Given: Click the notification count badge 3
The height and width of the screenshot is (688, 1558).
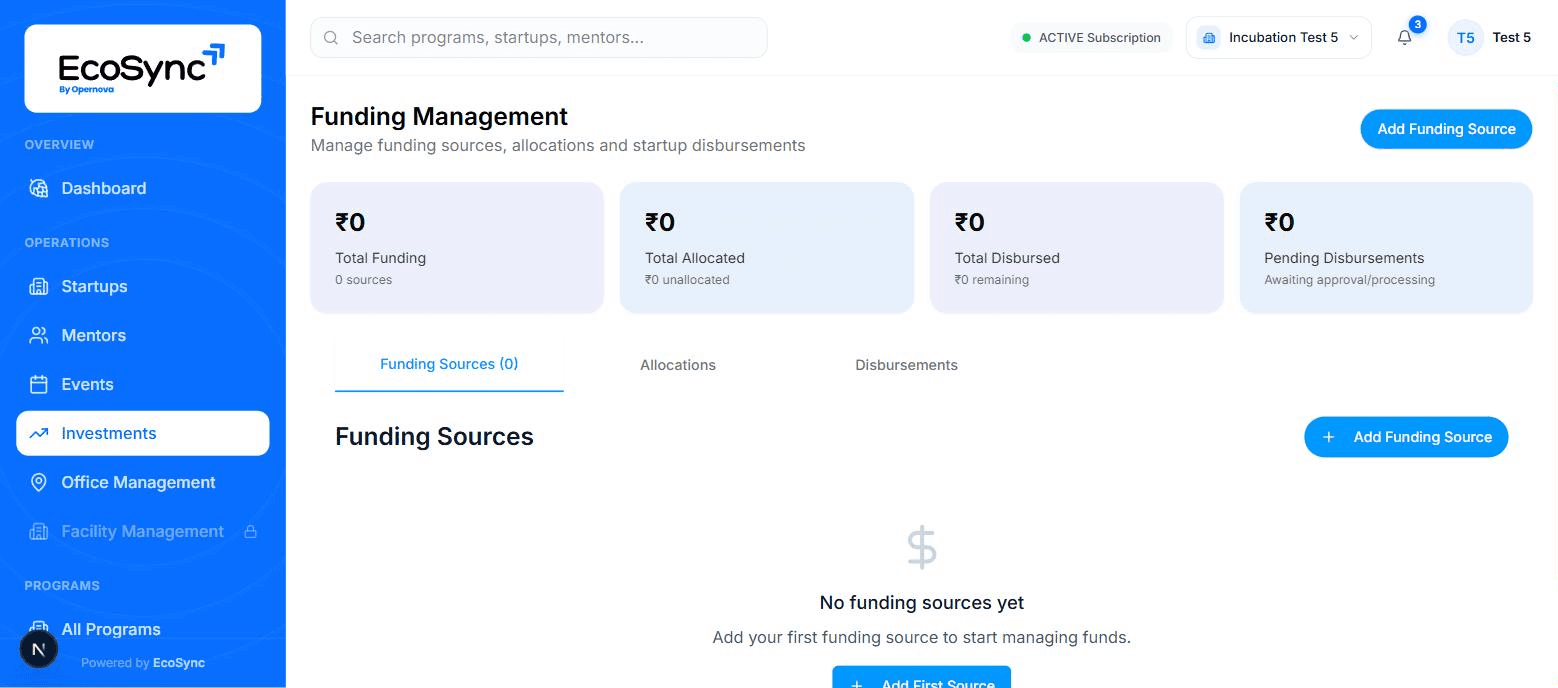Looking at the screenshot, I should (x=1417, y=25).
